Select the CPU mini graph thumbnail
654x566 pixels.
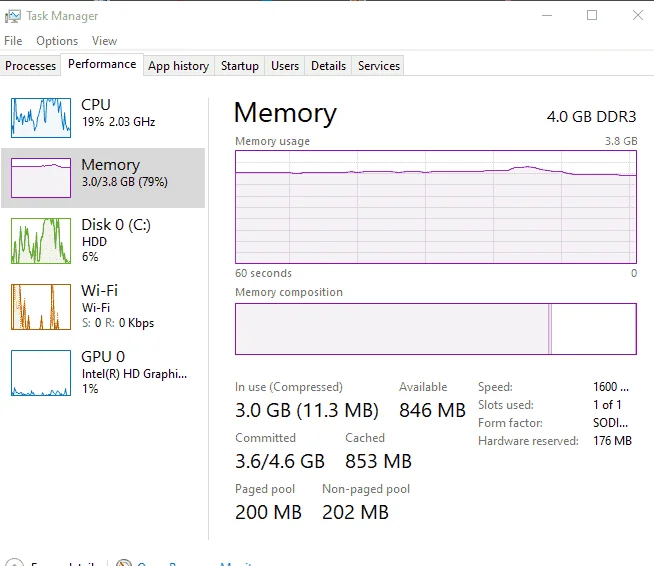pos(41,118)
